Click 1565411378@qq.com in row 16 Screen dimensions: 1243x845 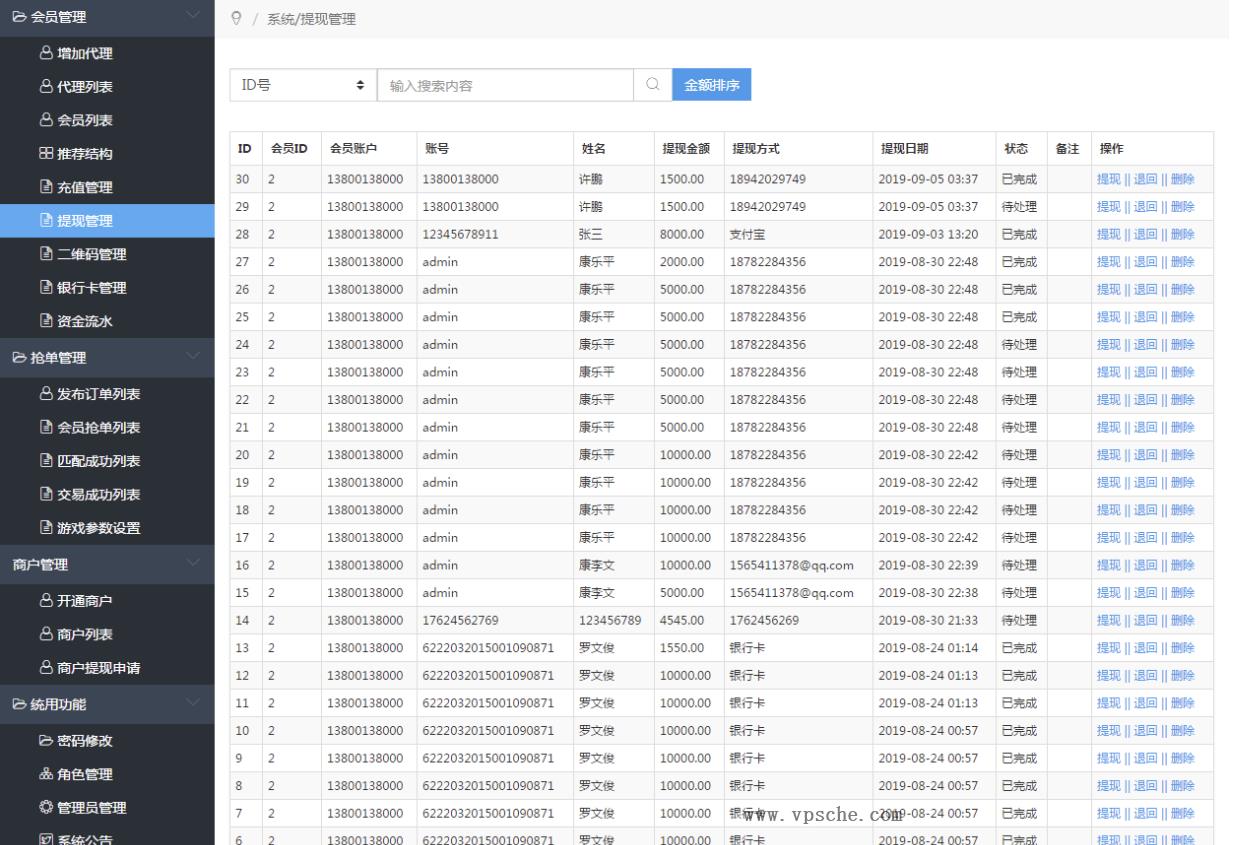[791, 565]
